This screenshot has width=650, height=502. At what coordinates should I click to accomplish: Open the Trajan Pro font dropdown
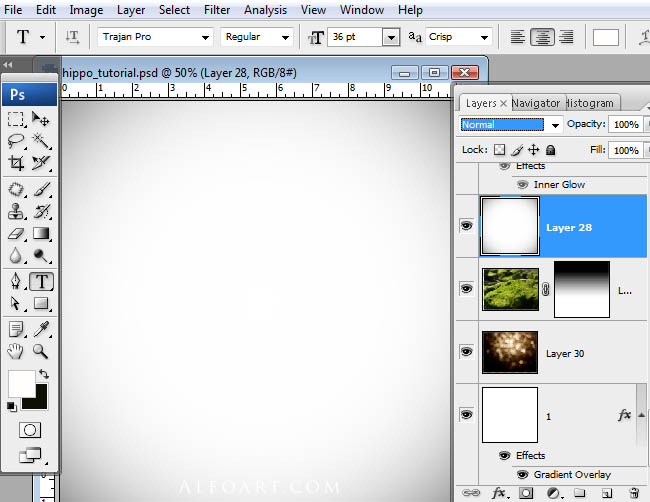(205, 37)
